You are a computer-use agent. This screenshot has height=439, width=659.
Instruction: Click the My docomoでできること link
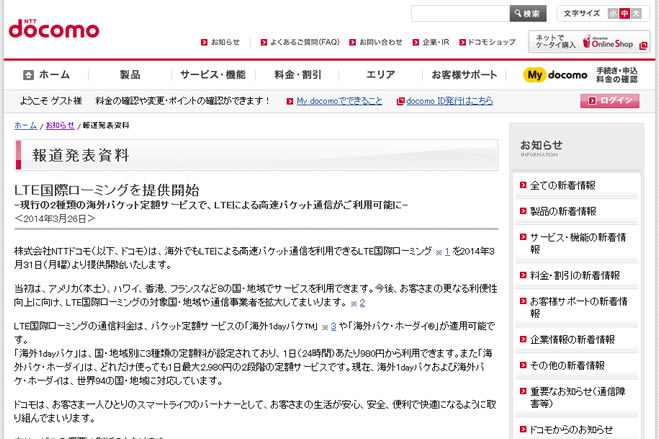(339, 101)
